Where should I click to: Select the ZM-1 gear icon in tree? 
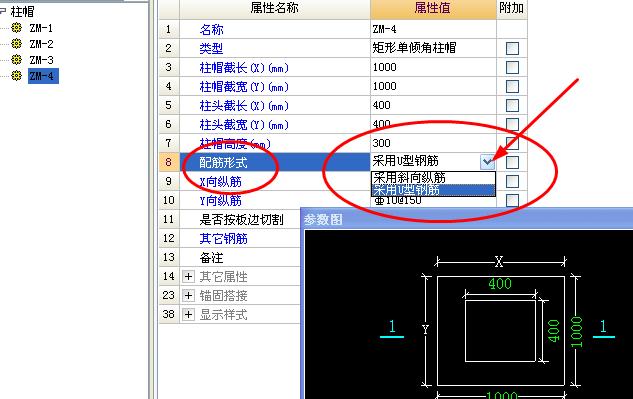[x=17, y=28]
